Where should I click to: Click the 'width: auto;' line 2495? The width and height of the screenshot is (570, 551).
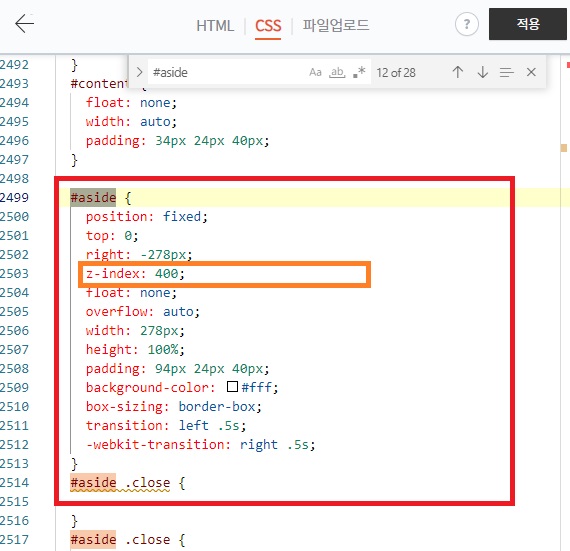coord(131,121)
